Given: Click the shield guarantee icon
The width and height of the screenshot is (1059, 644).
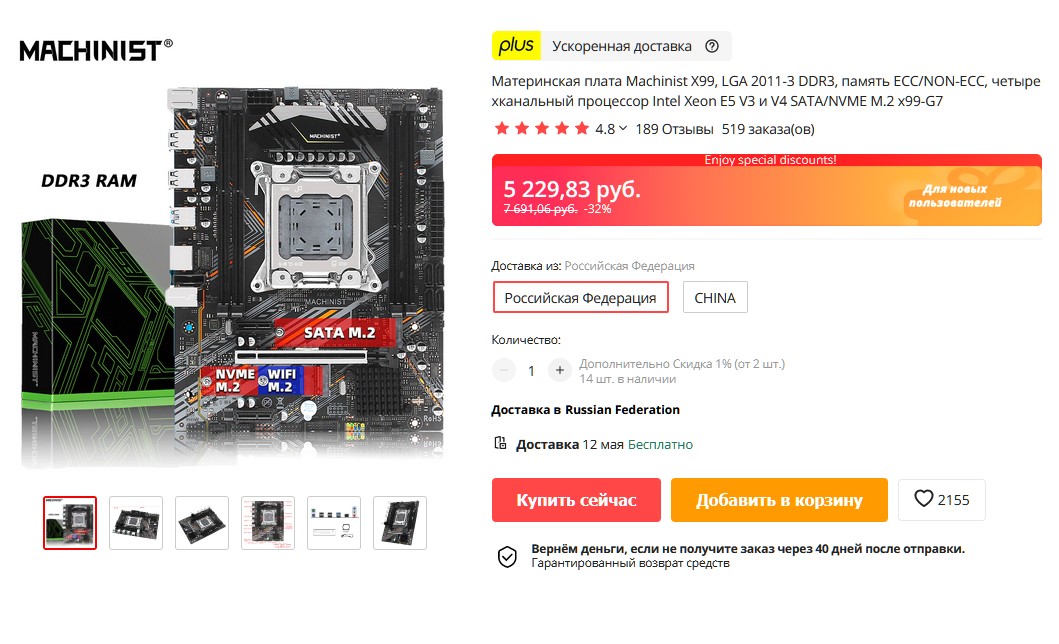Looking at the screenshot, I should [507, 556].
